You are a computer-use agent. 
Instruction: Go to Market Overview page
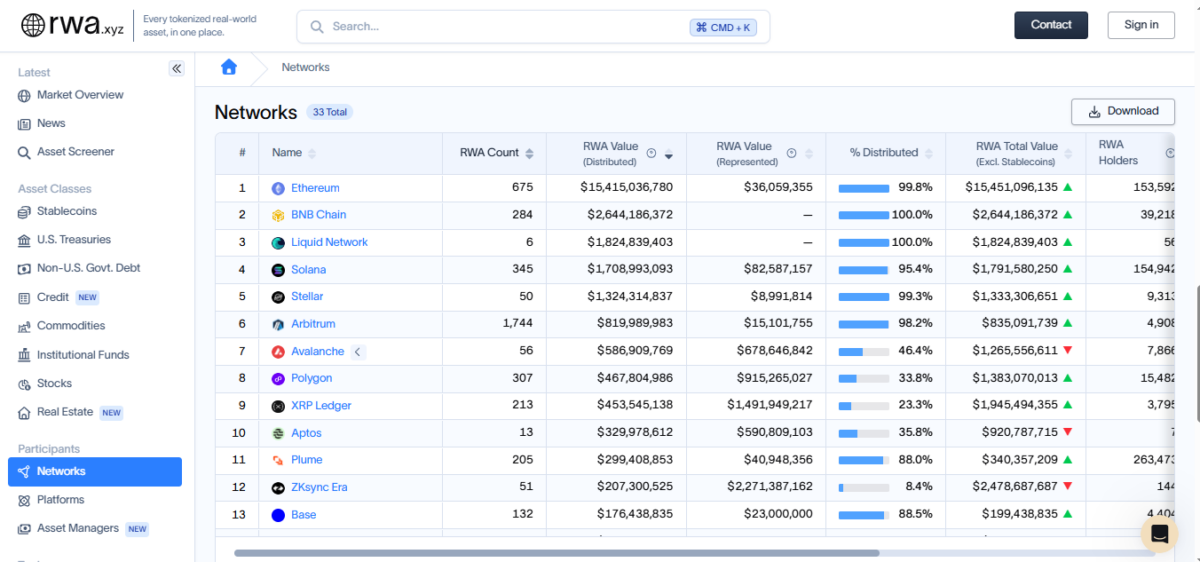coord(80,95)
